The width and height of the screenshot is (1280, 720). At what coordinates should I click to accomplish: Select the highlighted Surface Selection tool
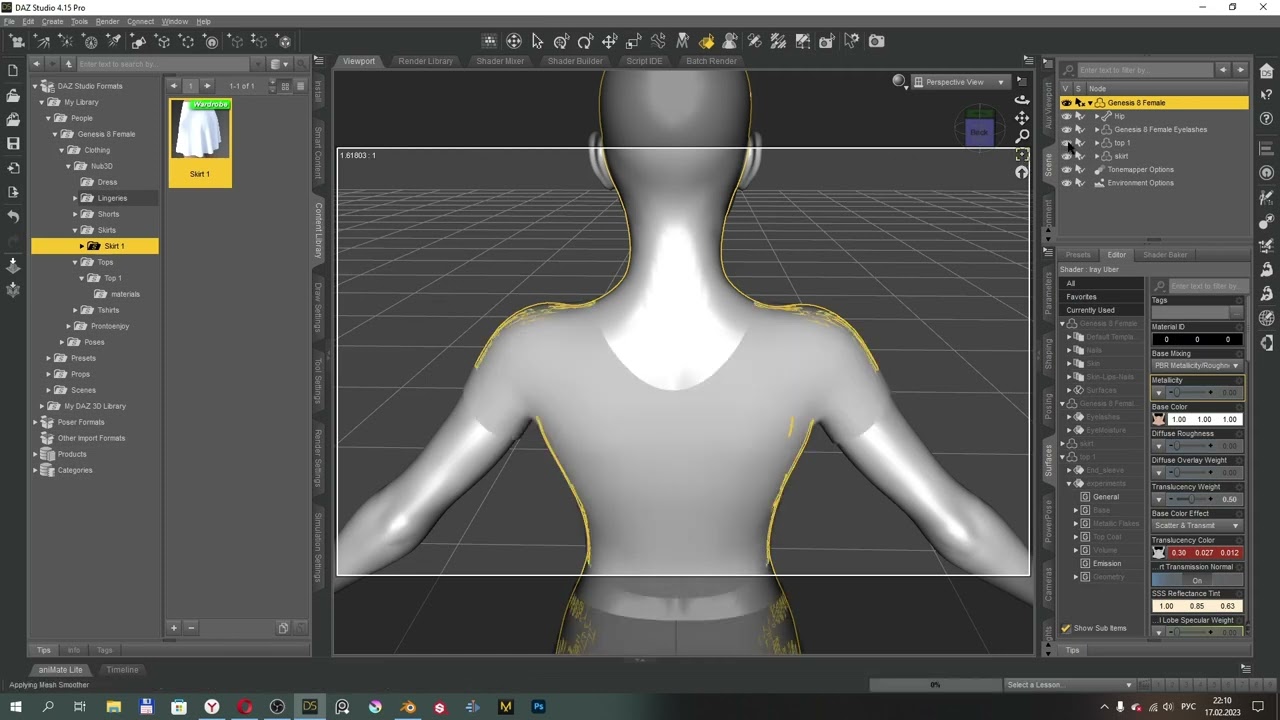pos(707,41)
